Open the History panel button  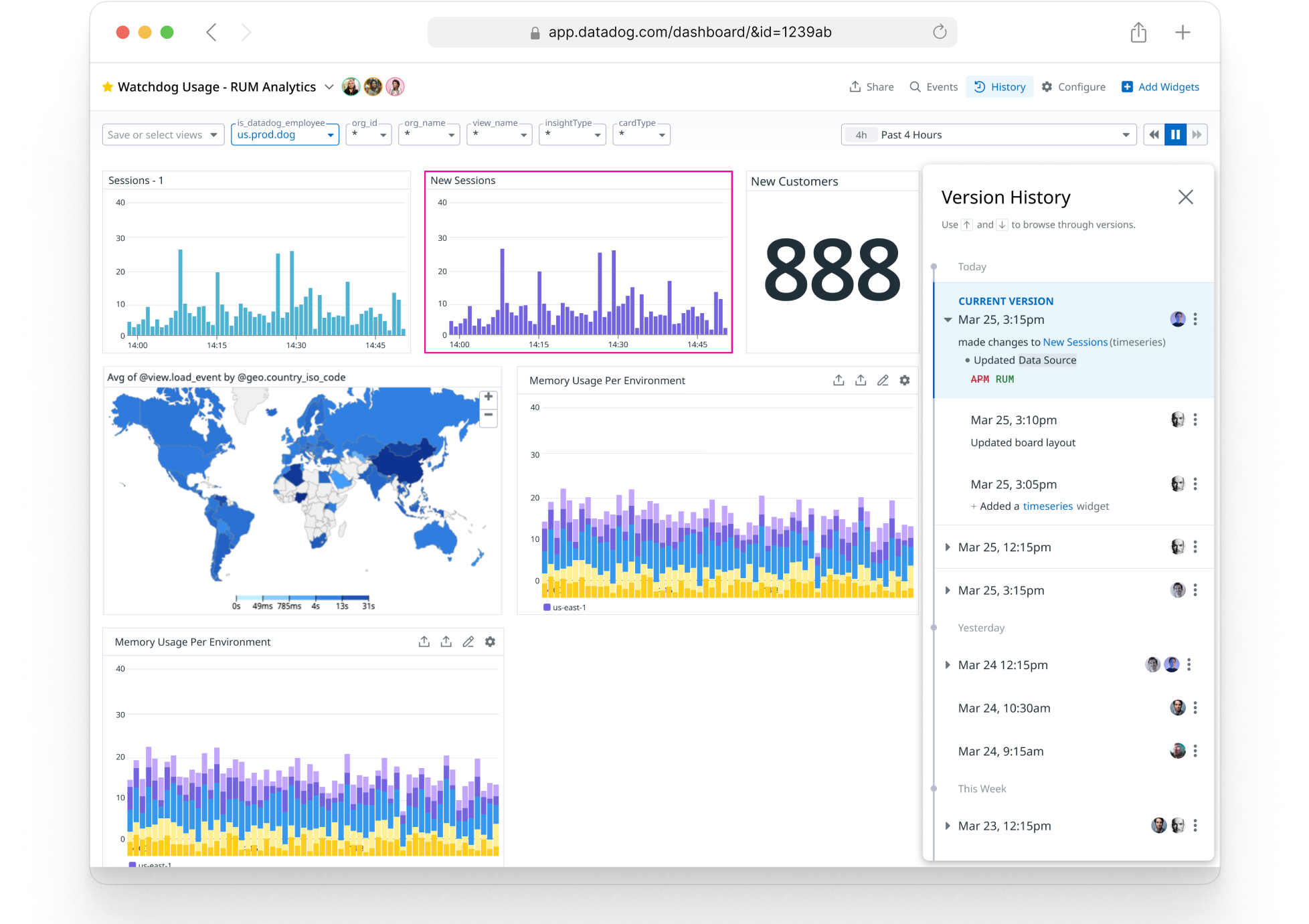click(x=1000, y=87)
